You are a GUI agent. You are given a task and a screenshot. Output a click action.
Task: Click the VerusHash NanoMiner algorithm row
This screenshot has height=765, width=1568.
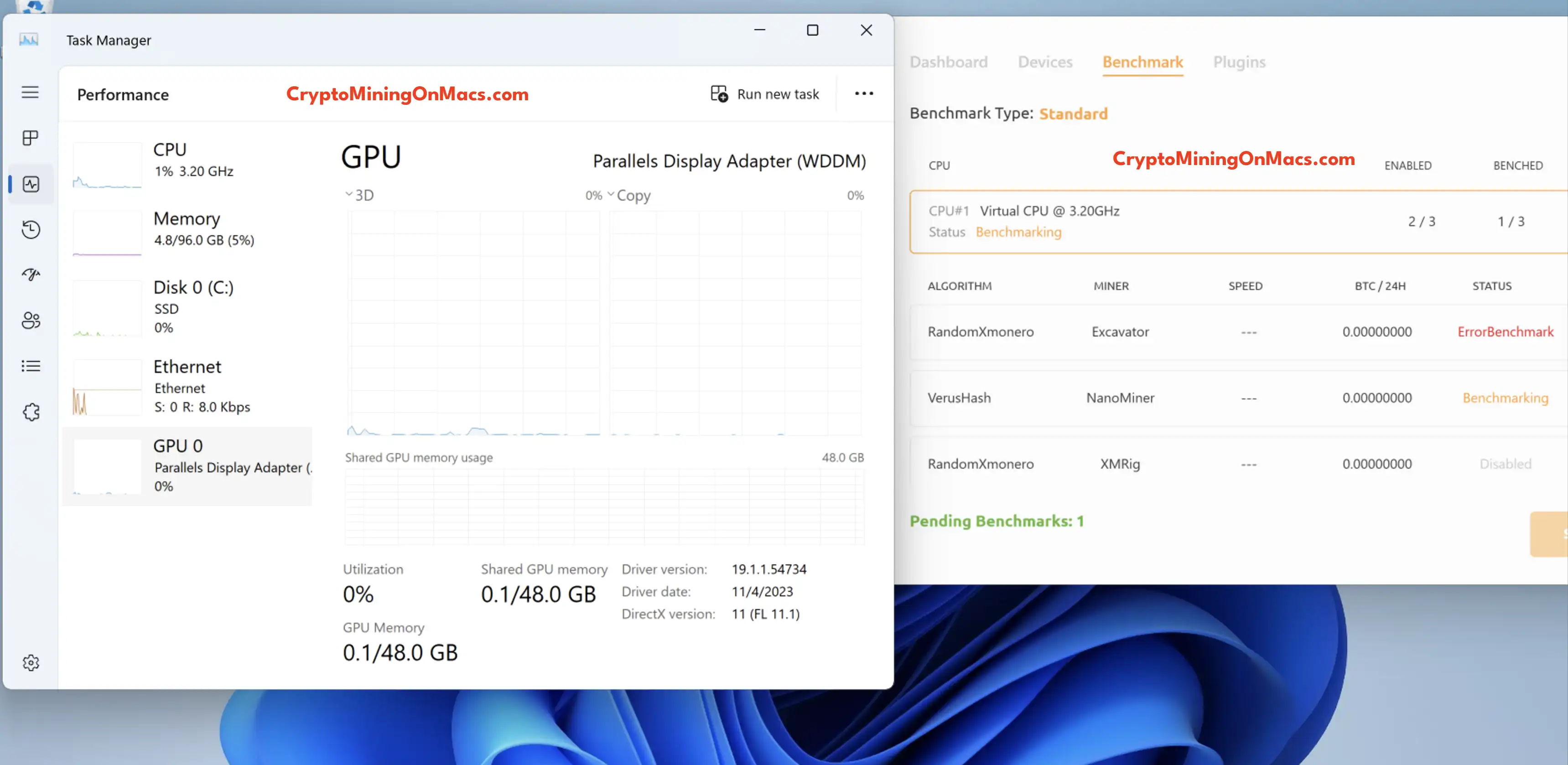pos(1238,398)
